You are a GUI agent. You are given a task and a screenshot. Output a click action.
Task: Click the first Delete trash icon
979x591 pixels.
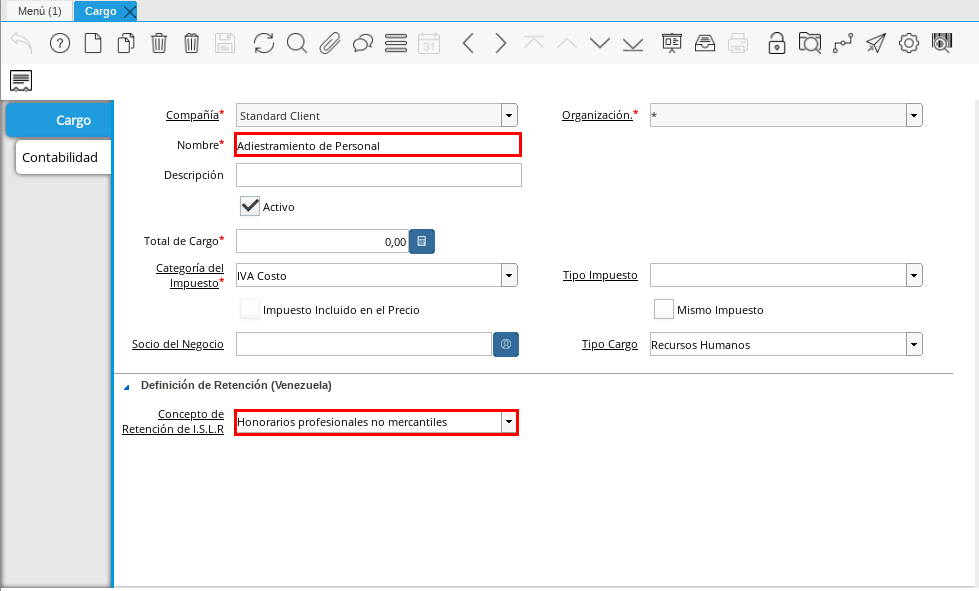[159, 43]
